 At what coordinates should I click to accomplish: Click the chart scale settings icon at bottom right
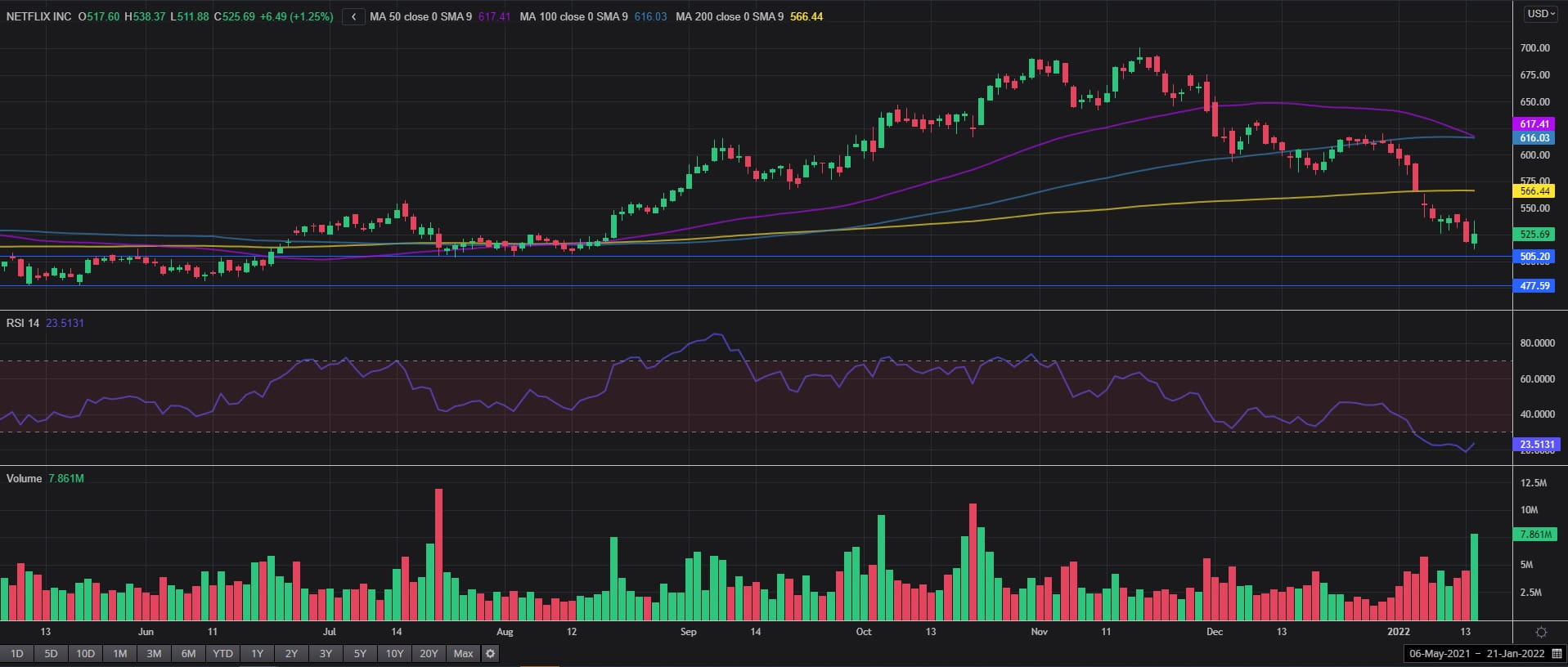(x=1541, y=632)
